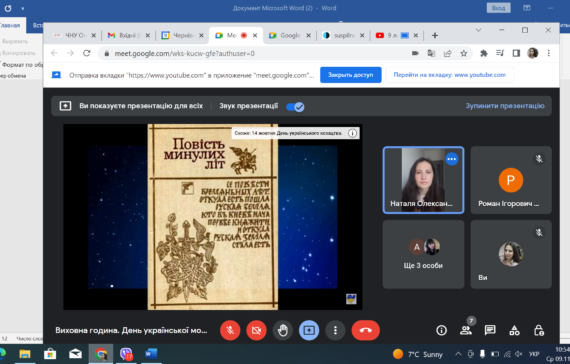Click Закрыть доступ button
The width and height of the screenshot is (570, 364).
(350, 75)
